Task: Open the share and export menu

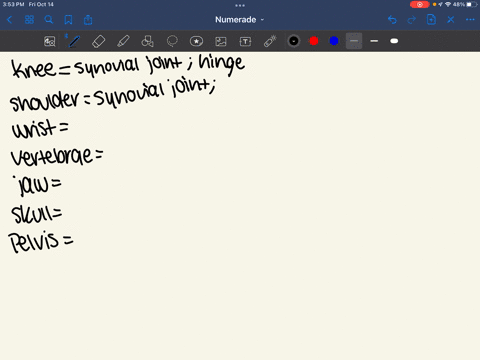Action: click(88, 20)
